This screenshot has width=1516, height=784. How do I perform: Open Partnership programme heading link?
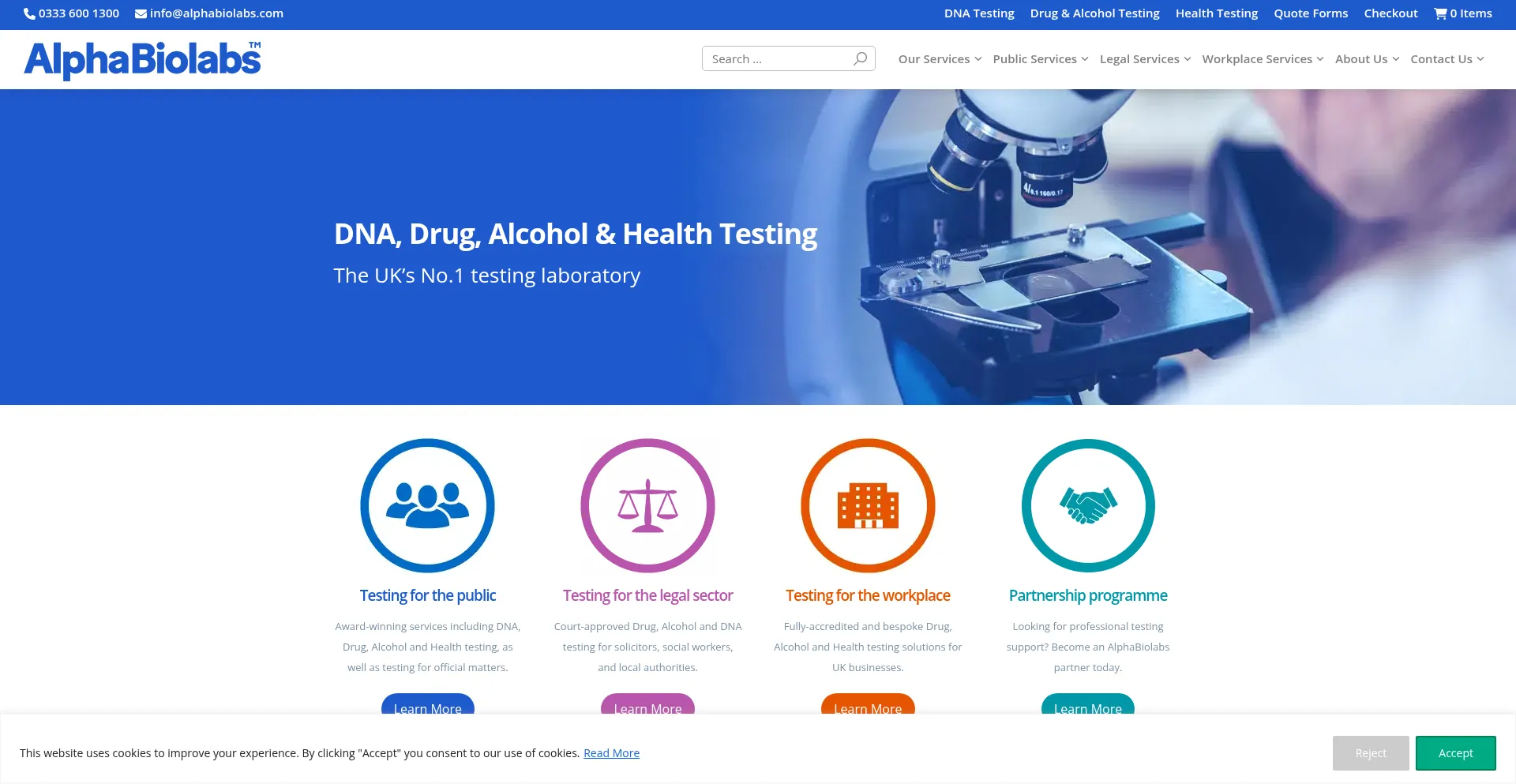coord(1088,595)
